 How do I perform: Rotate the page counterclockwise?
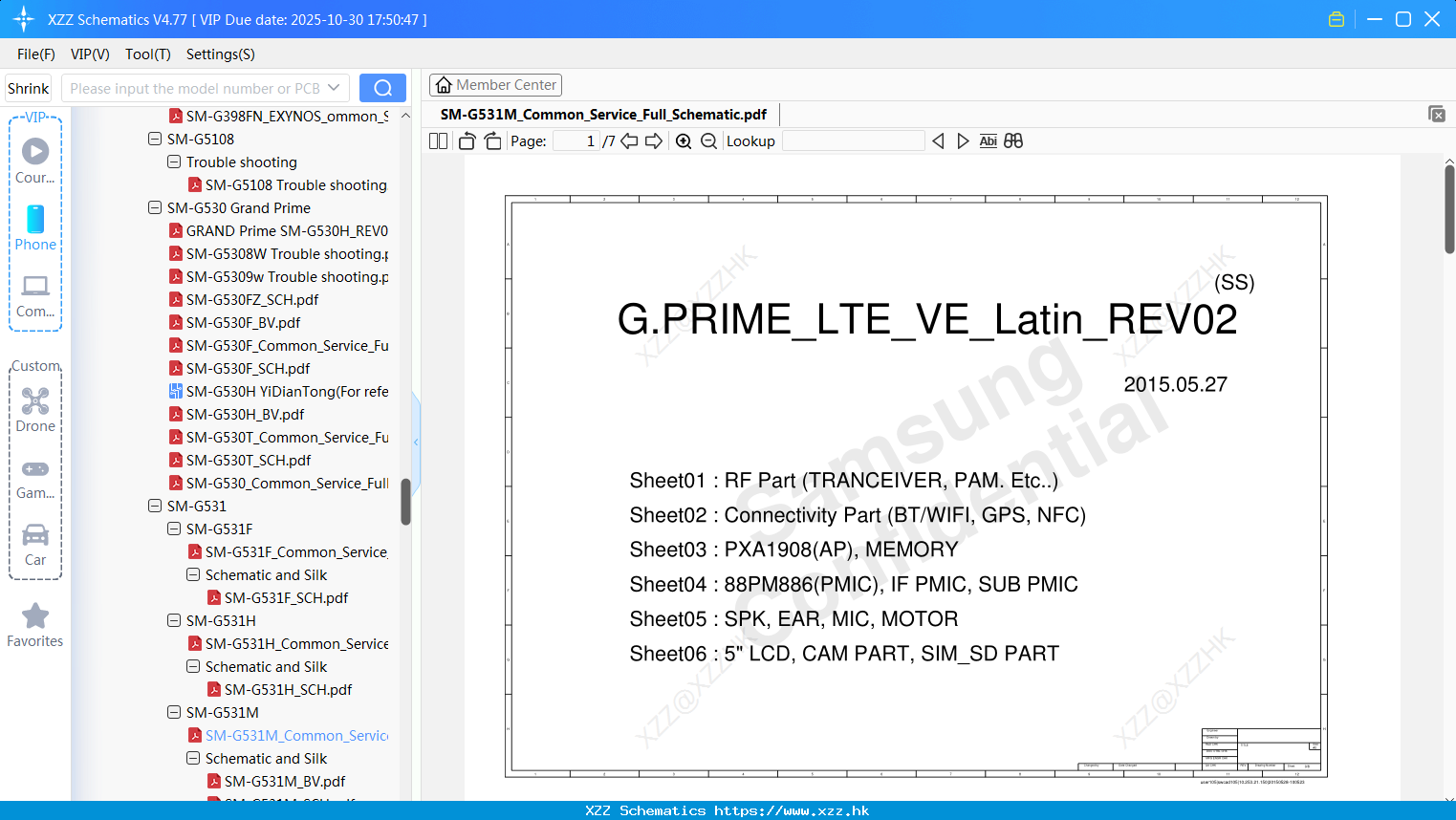pyautogui.click(x=467, y=141)
